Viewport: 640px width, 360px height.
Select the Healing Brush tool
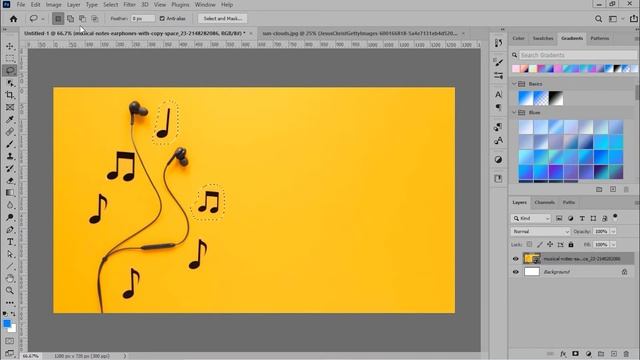tap(10, 132)
